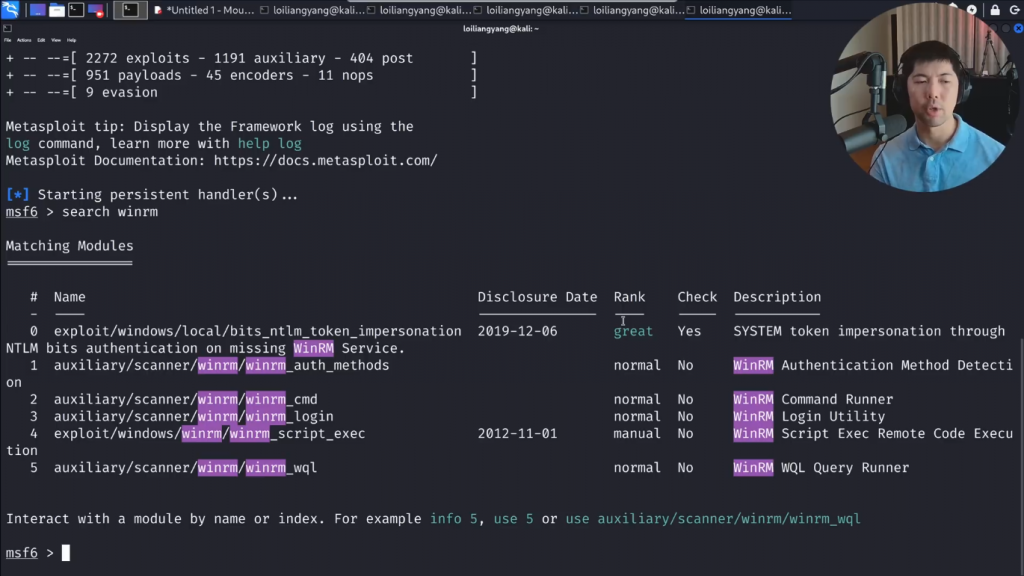
Task: Click 'WinRM WQL Query Runner' description
Action: (821, 468)
